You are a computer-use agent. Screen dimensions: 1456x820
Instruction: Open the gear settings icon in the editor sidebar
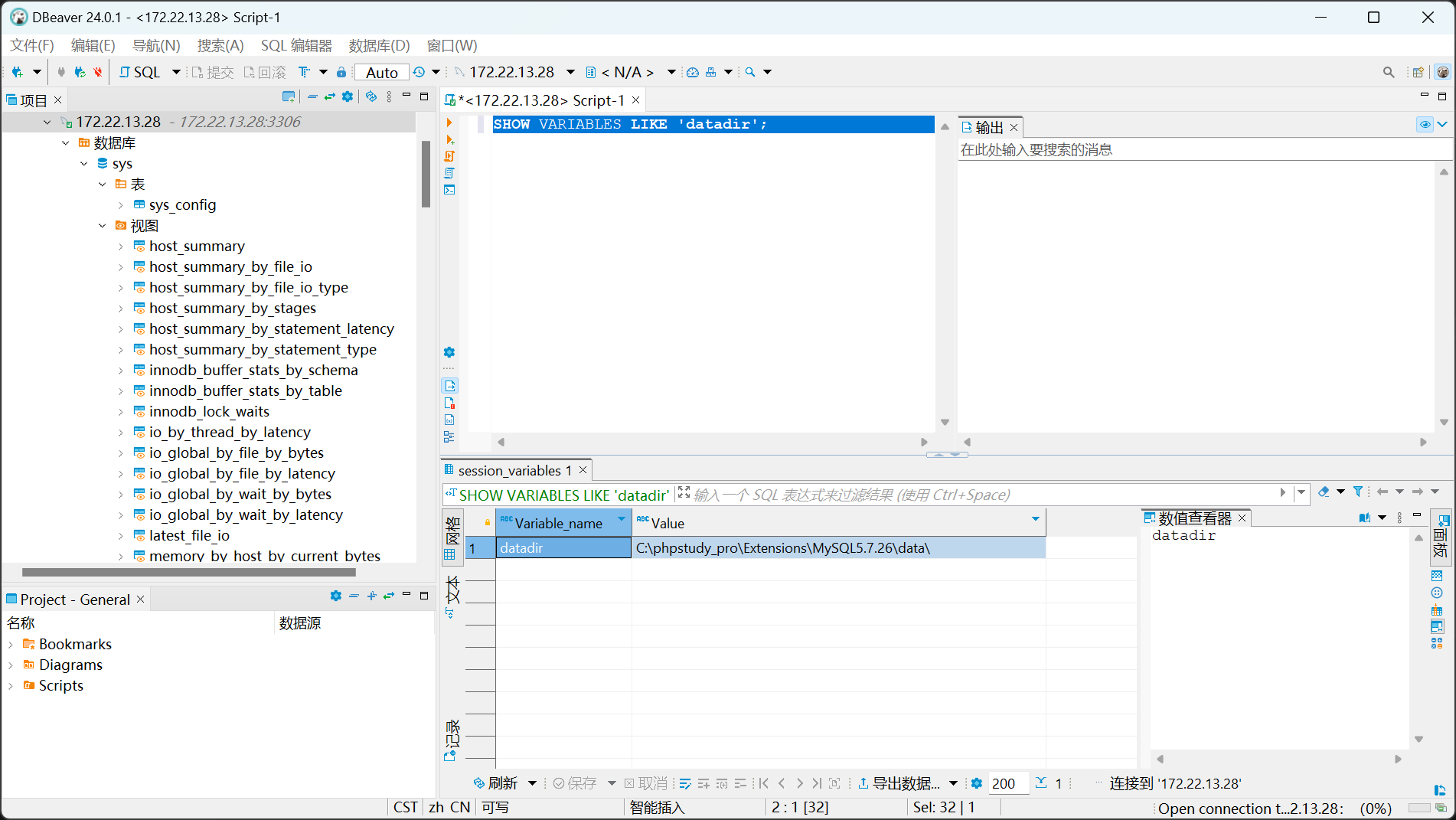click(449, 352)
